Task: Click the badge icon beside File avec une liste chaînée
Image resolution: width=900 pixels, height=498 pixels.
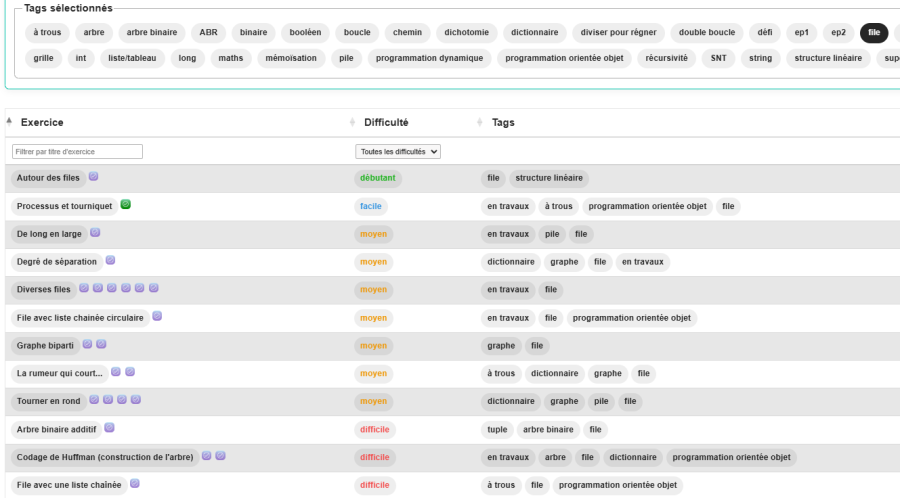Action: click(134, 484)
